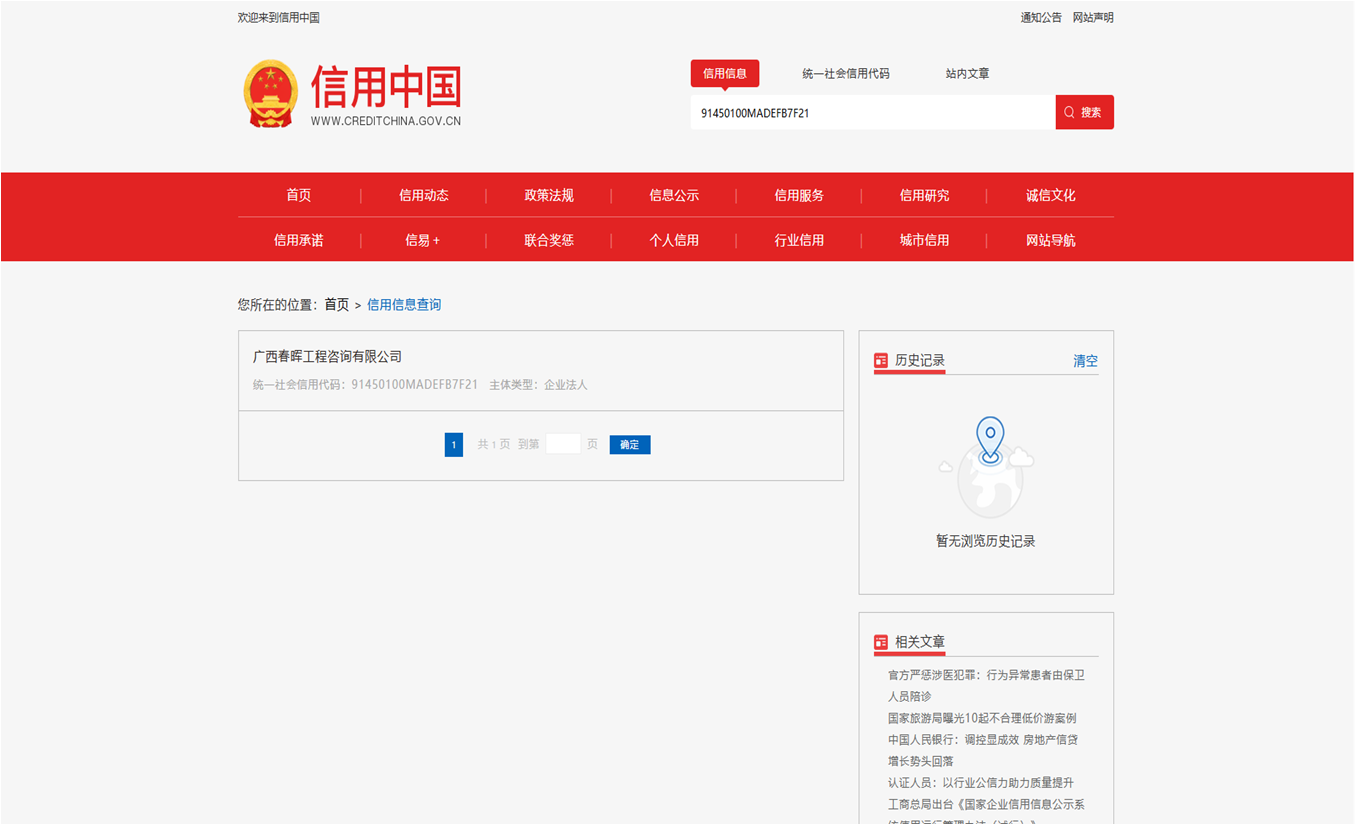
Task: Open the 信用动态 menu item
Action: (x=424, y=195)
